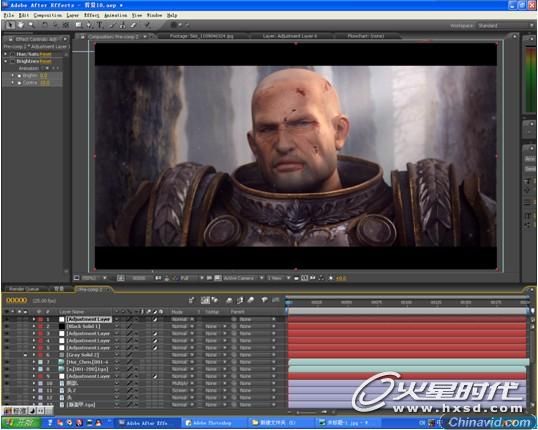The image size is (538, 430).
Task: Click the exposure value in the viewer footer
Action: pos(341,278)
